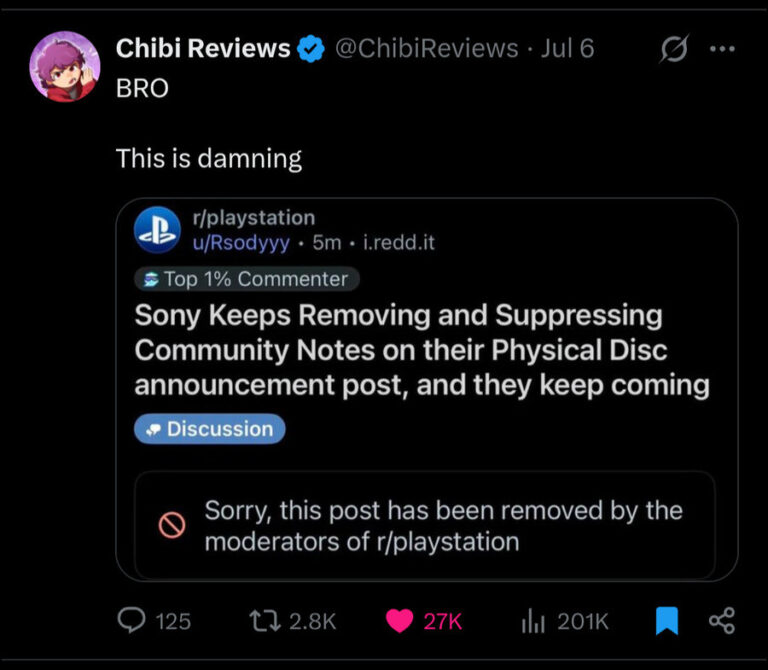The width and height of the screenshot is (768, 670).
Task: Click the Chibi Reviews display name
Action: point(203,48)
